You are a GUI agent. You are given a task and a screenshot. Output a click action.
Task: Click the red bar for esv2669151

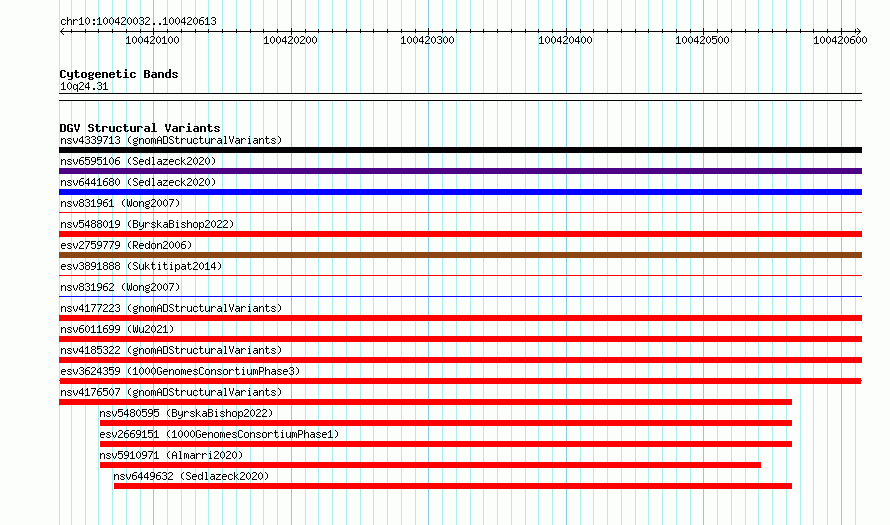click(x=446, y=444)
